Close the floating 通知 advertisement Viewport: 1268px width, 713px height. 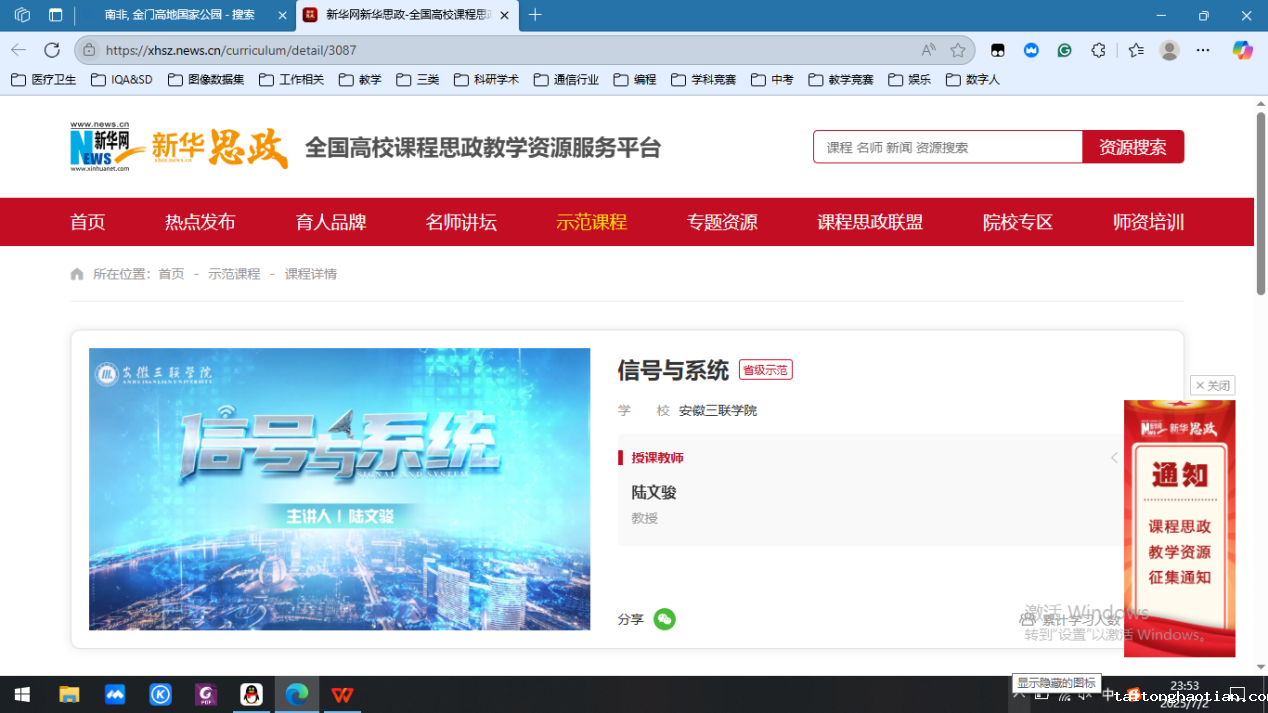point(1212,386)
